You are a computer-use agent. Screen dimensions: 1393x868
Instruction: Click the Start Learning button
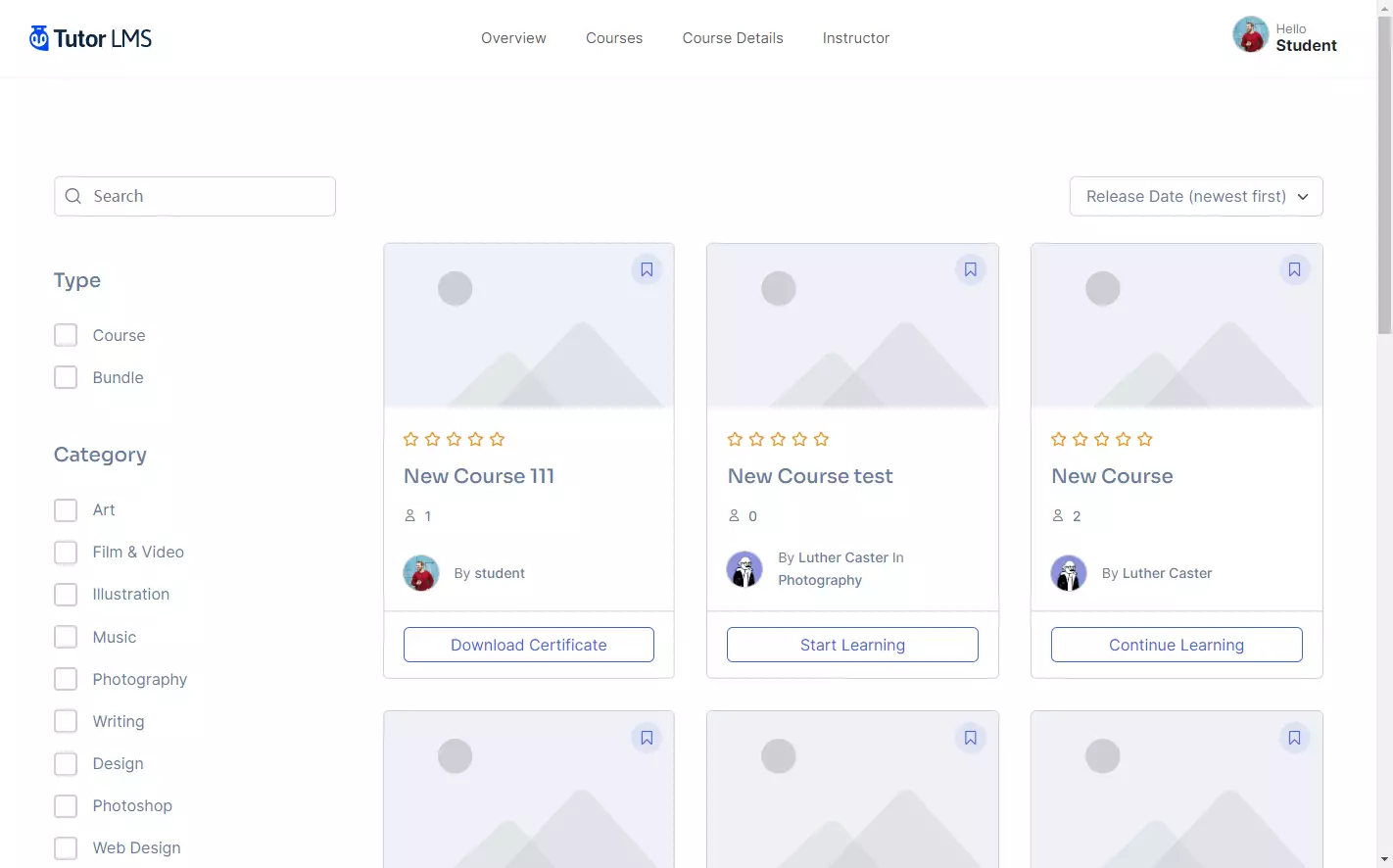tap(852, 645)
